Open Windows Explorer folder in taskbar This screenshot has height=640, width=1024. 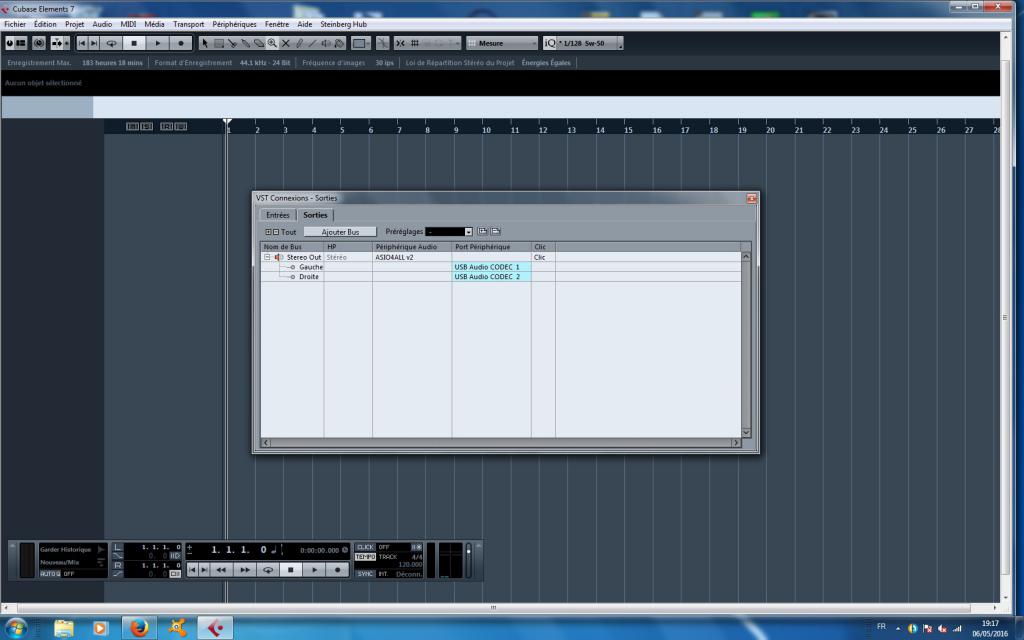[63, 628]
